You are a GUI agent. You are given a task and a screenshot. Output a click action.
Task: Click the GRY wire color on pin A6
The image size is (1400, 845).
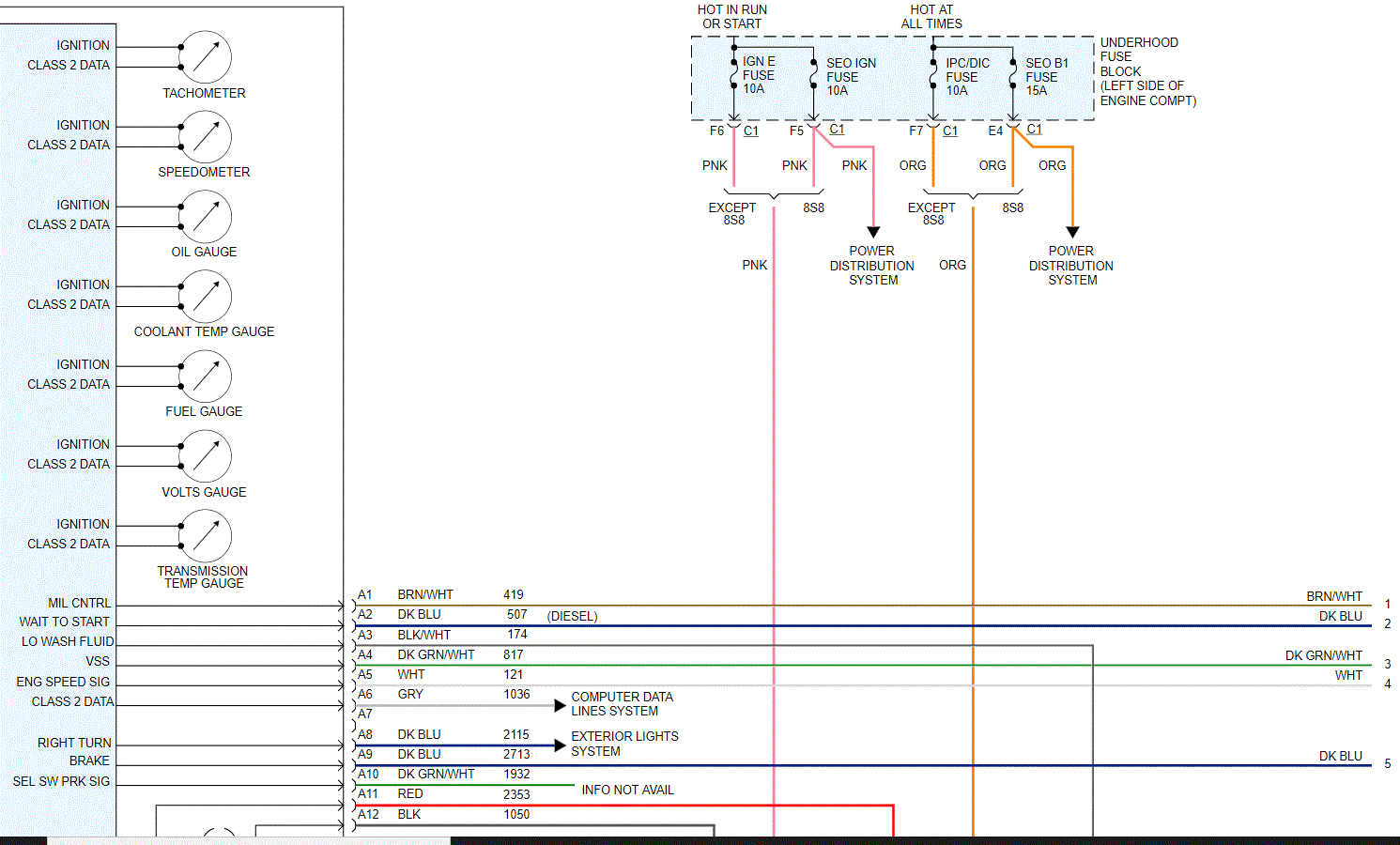click(x=410, y=694)
